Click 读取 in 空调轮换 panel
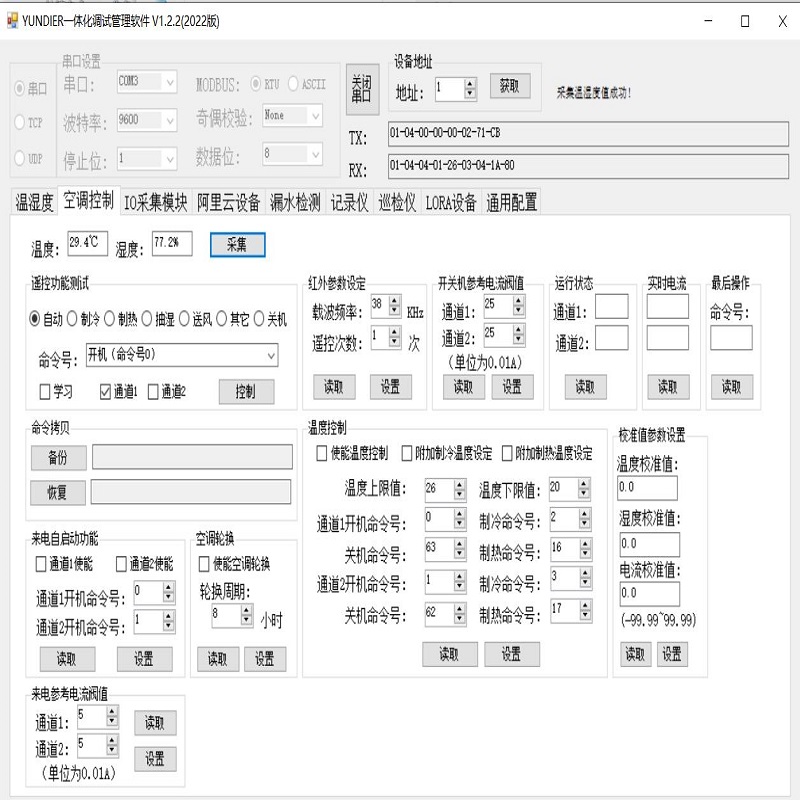This screenshot has width=800, height=800. coord(218,659)
